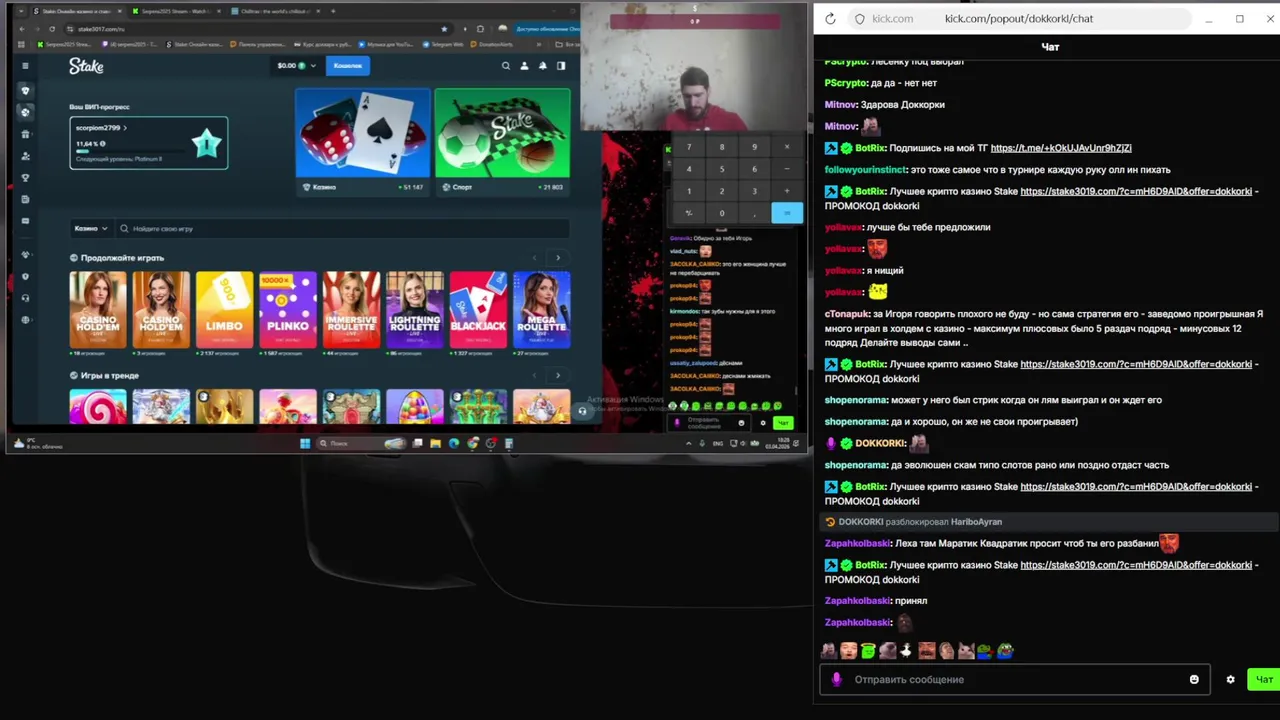Open the Telegram Web bookmark

pyautogui.click(x=443, y=44)
